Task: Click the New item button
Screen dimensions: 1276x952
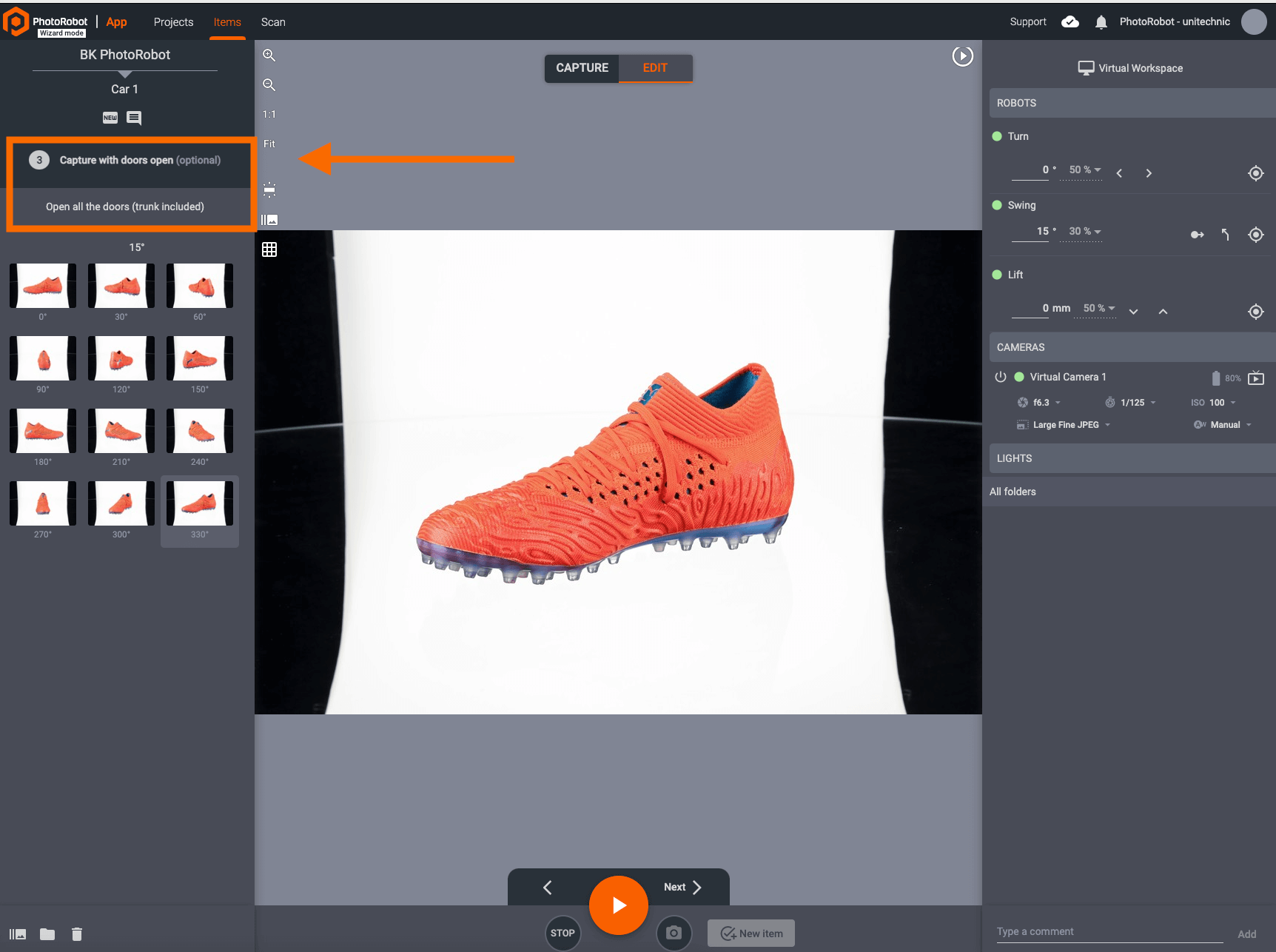Action: point(751,933)
